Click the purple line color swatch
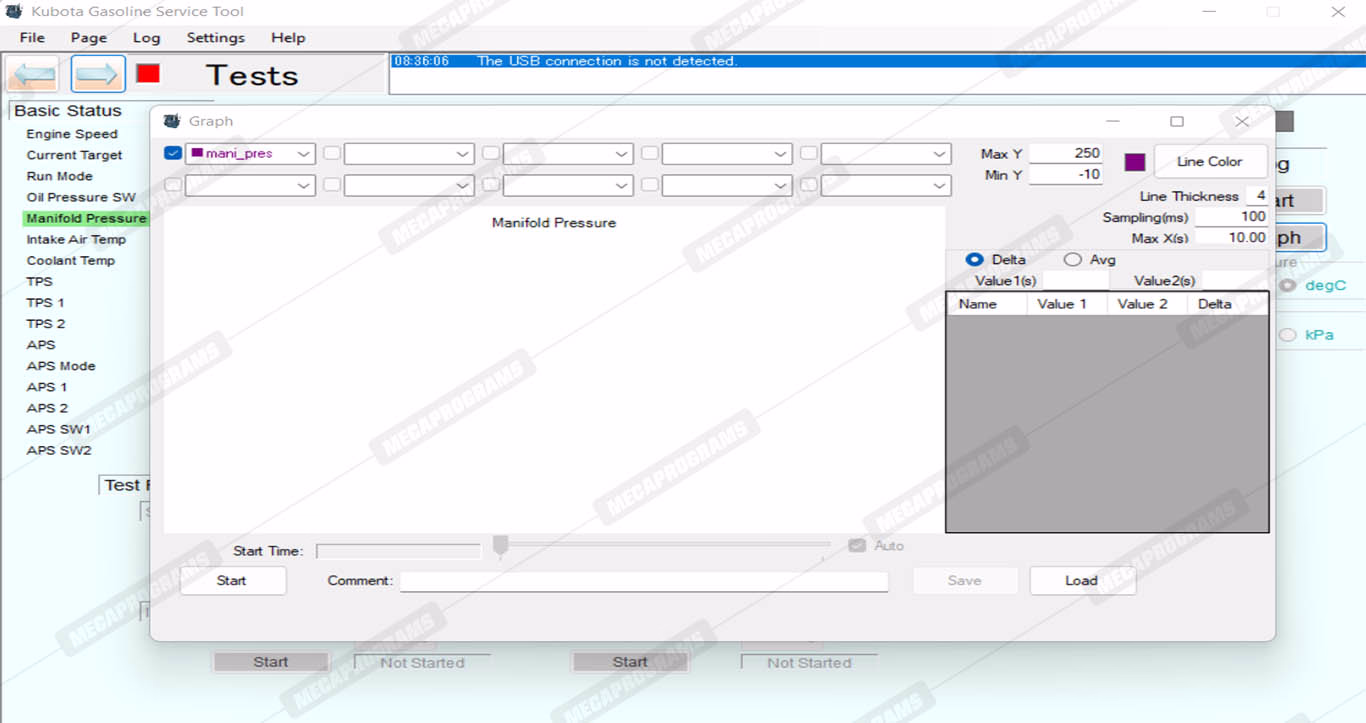Image resolution: width=1366 pixels, height=723 pixels. pyautogui.click(x=1135, y=162)
